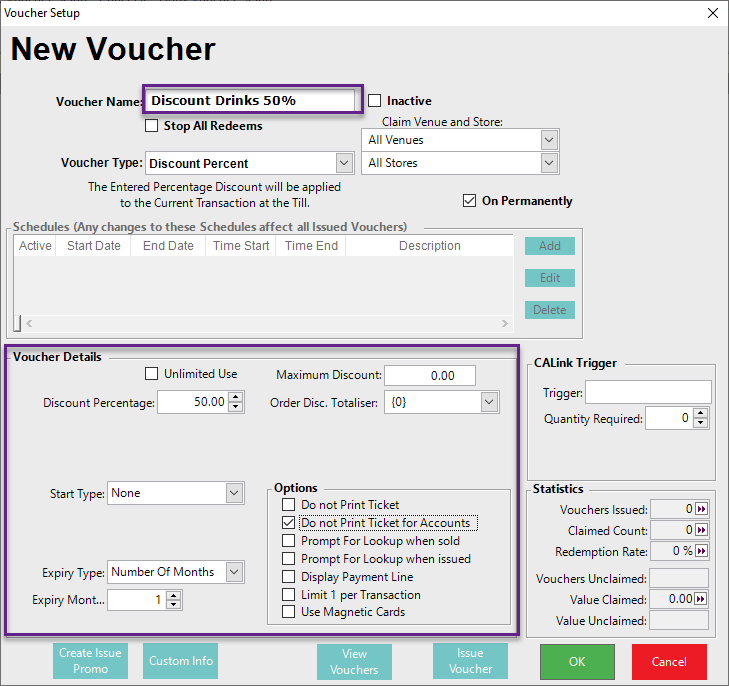
Task: Enable Limit 1 per Transaction option
Action: [x=289, y=595]
